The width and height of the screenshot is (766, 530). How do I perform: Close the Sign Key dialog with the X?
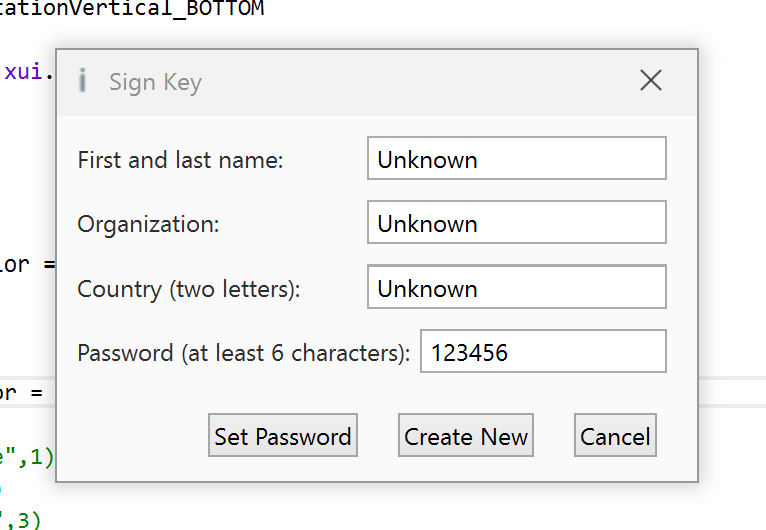click(x=651, y=80)
